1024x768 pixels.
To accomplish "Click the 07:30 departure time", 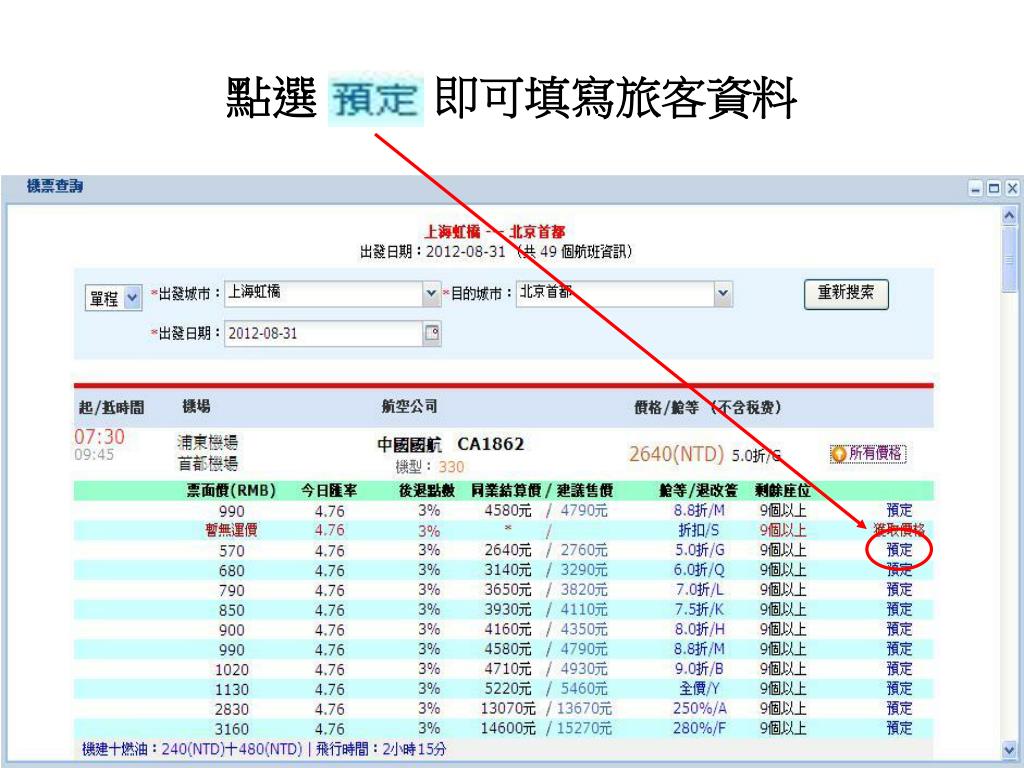I will pos(99,436).
